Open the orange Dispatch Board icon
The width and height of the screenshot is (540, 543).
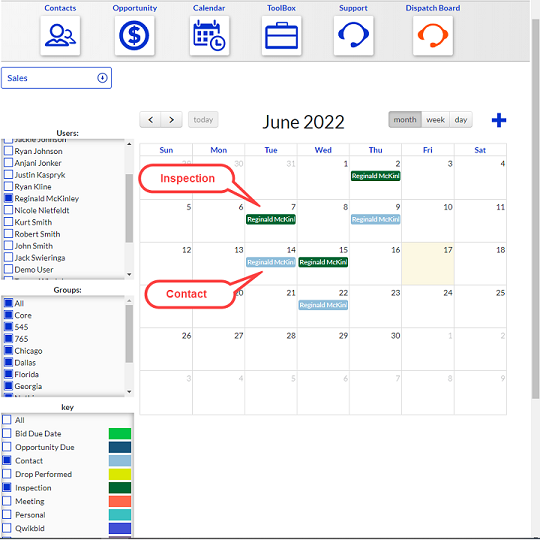pyautogui.click(x=433, y=35)
